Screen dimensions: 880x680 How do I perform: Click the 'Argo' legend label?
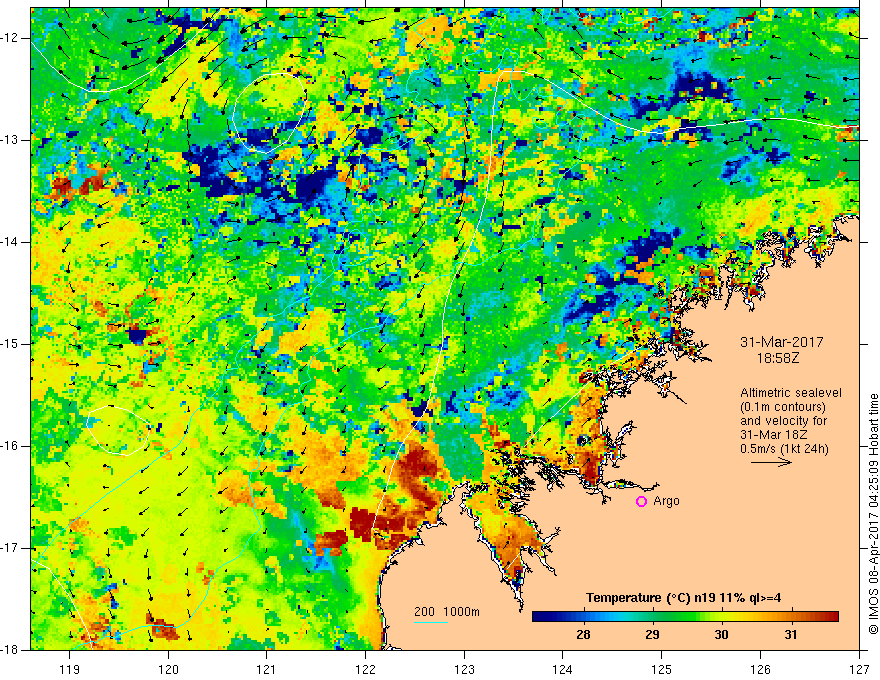pyautogui.click(x=666, y=501)
